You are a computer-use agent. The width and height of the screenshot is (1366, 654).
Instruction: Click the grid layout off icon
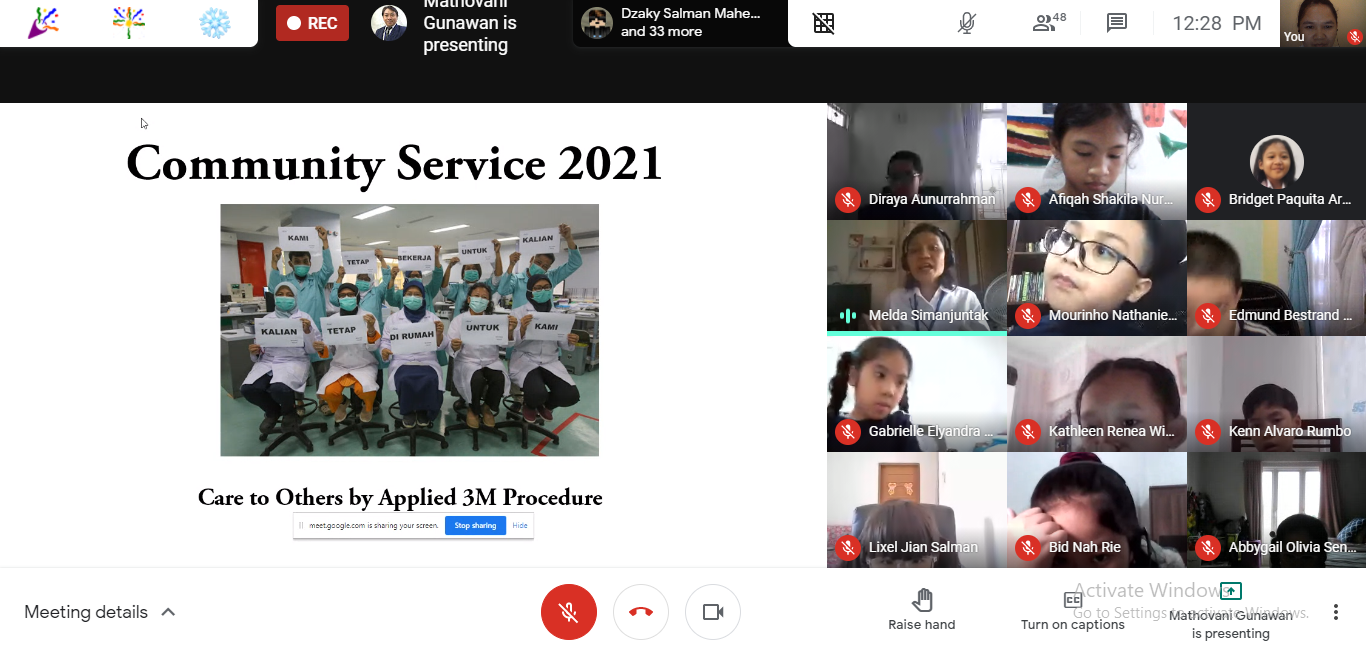(824, 23)
